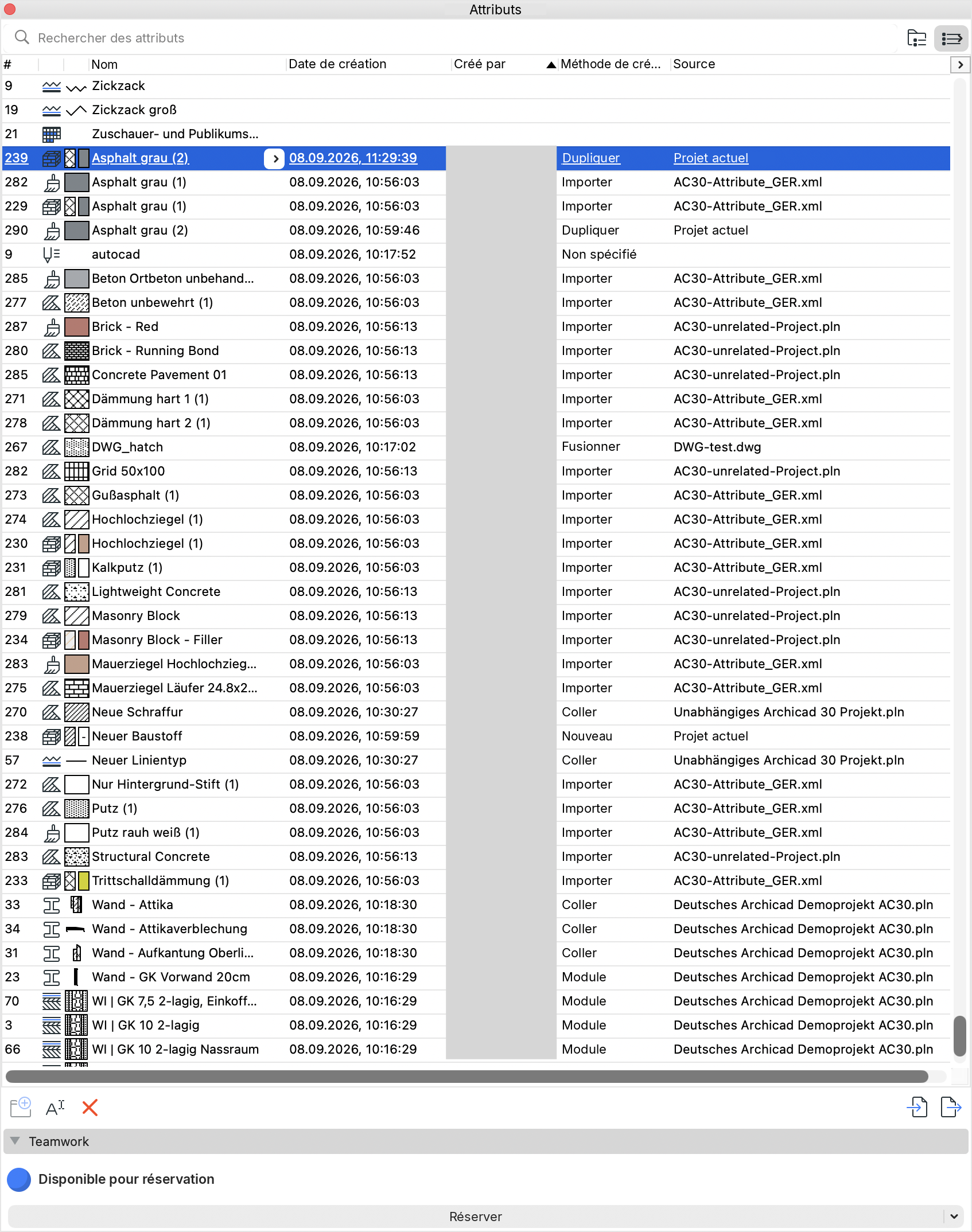Image resolution: width=972 pixels, height=1232 pixels.
Task: Expand details arrow on Asphalt grau (2) row
Action: [x=275, y=158]
